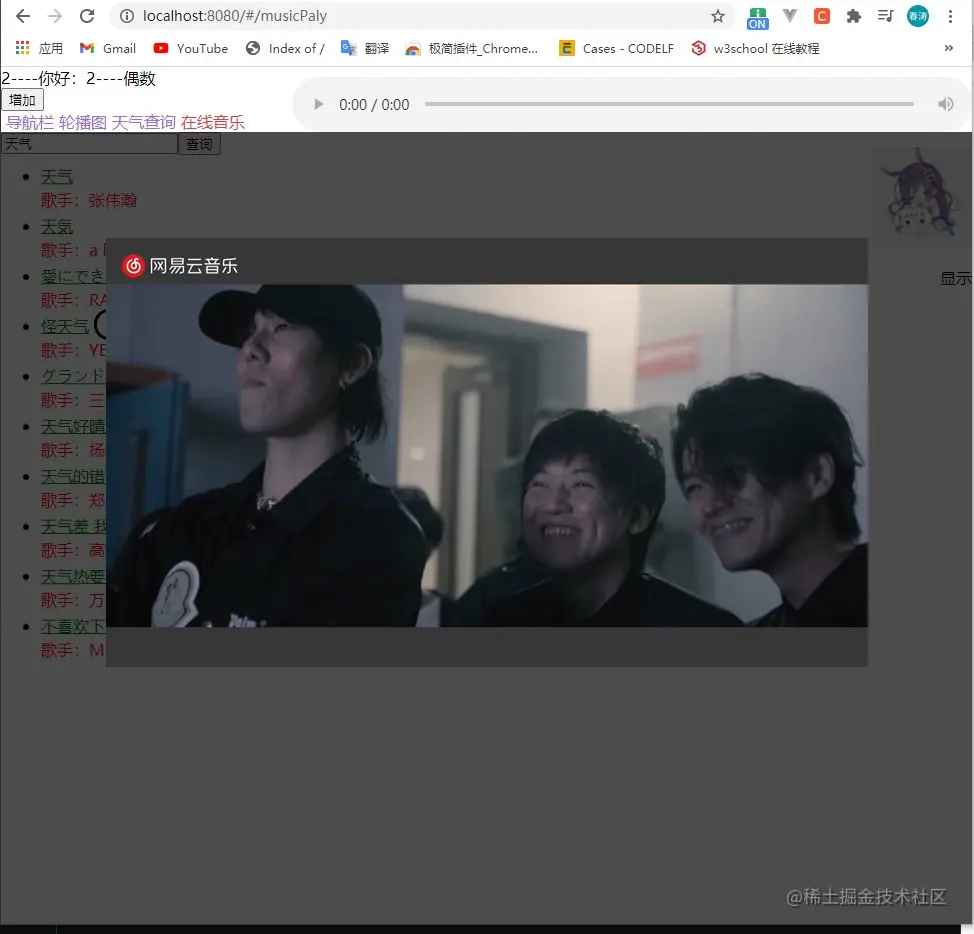Mute the audio player volume icon

[x=945, y=104]
